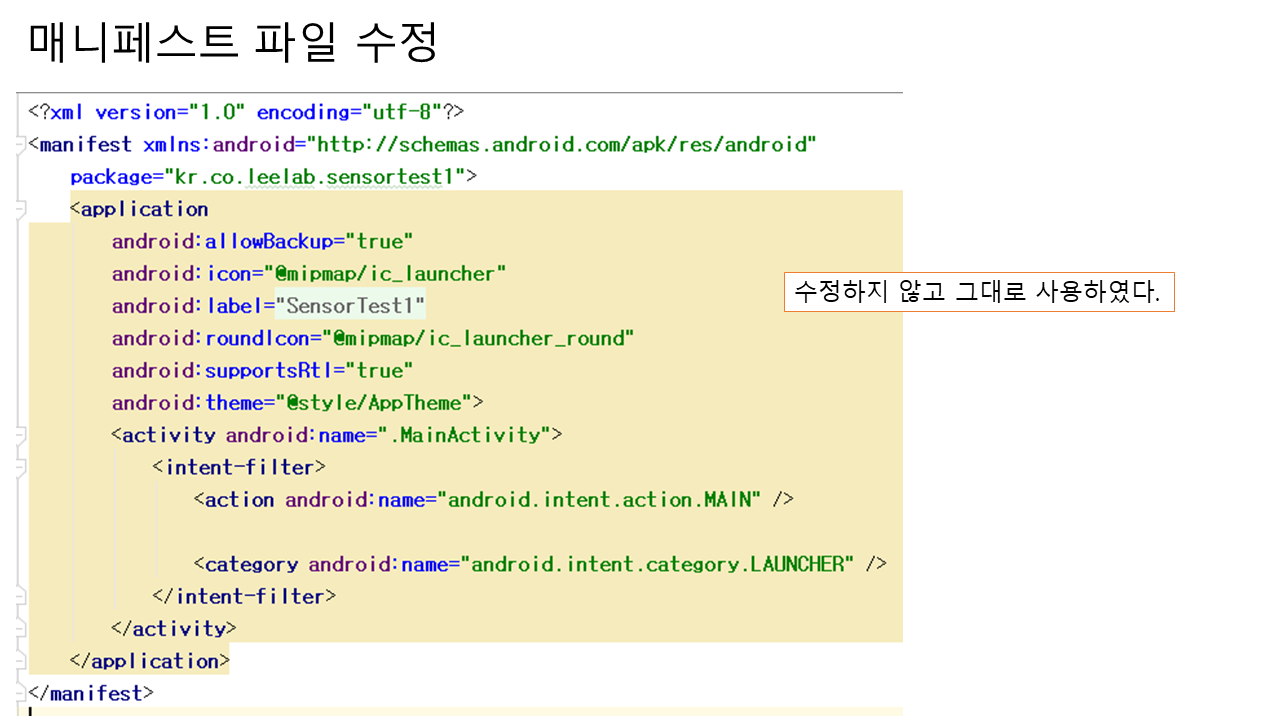The image size is (1280, 720).
Task: Click the schemas.android.com namespace URL
Action: (562, 145)
